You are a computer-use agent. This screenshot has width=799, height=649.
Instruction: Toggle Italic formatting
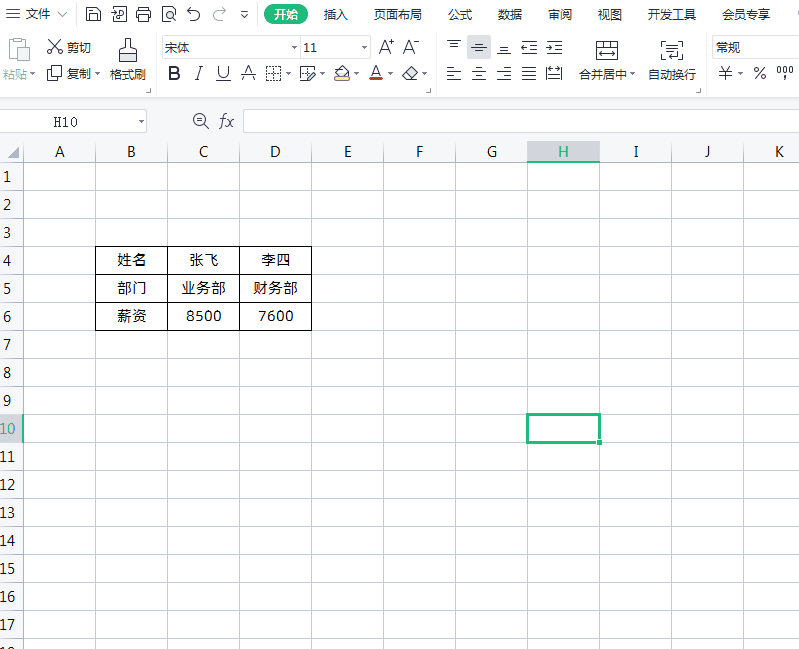tap(199, 74)
